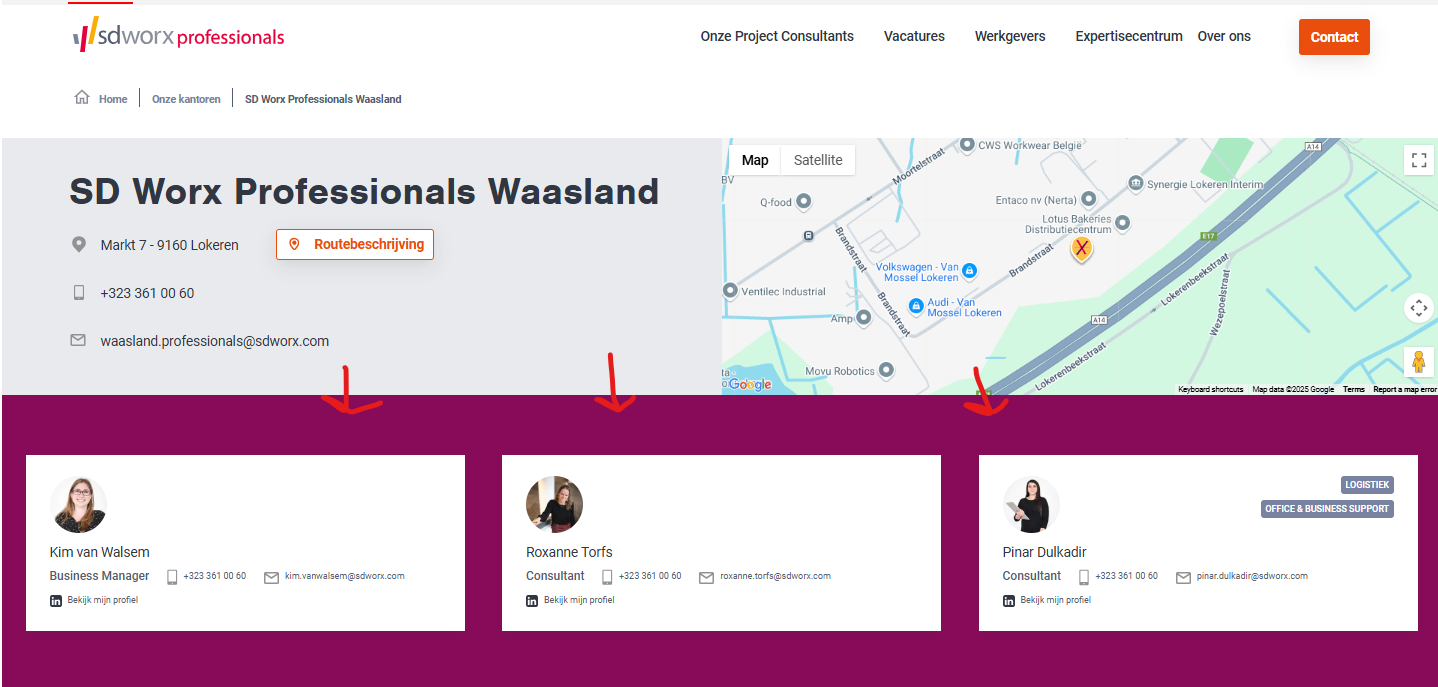
Task: Switch the map to Satellite view
Action: click(x=818, y=160)
